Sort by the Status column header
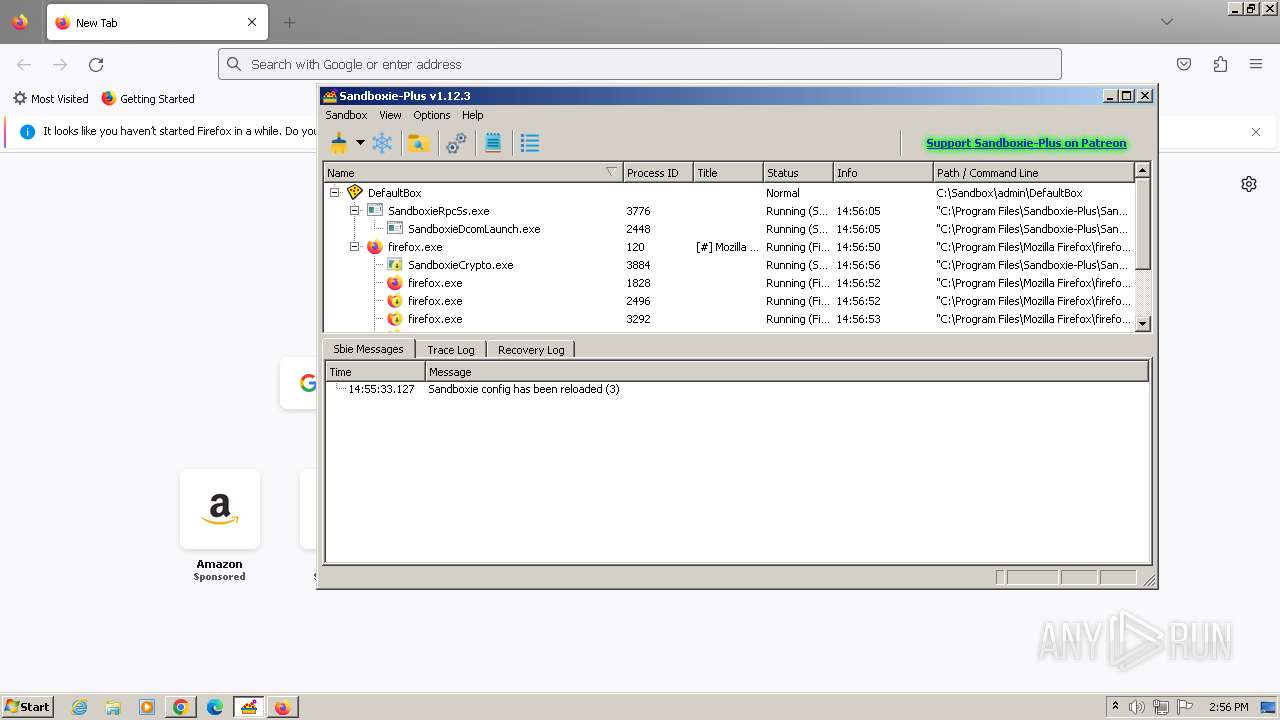The width and height of the screenshot is (1280, 720). pyautogui.click(x=798, y=173)
